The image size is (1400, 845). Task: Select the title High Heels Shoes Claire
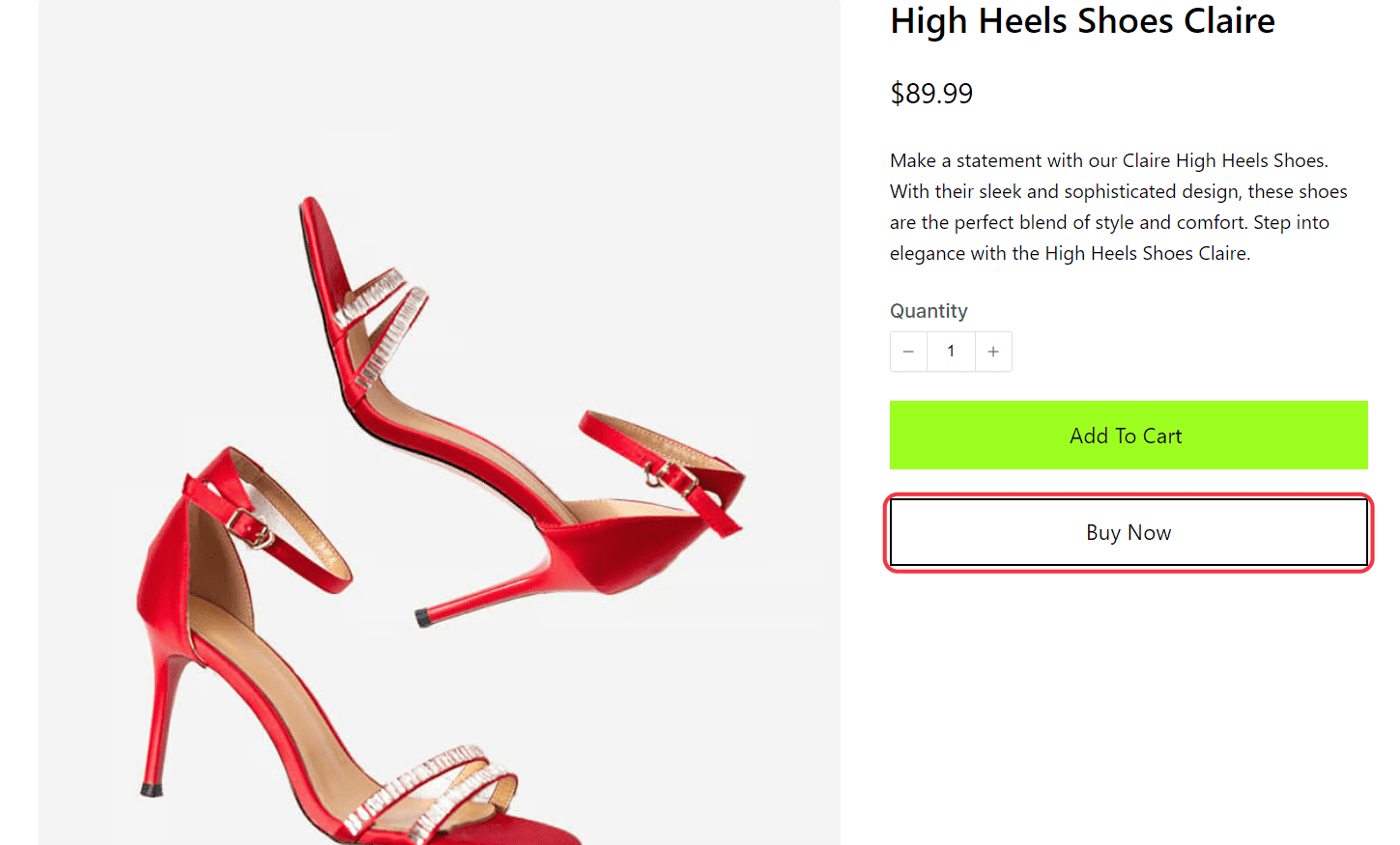[x=1081, y=21]
